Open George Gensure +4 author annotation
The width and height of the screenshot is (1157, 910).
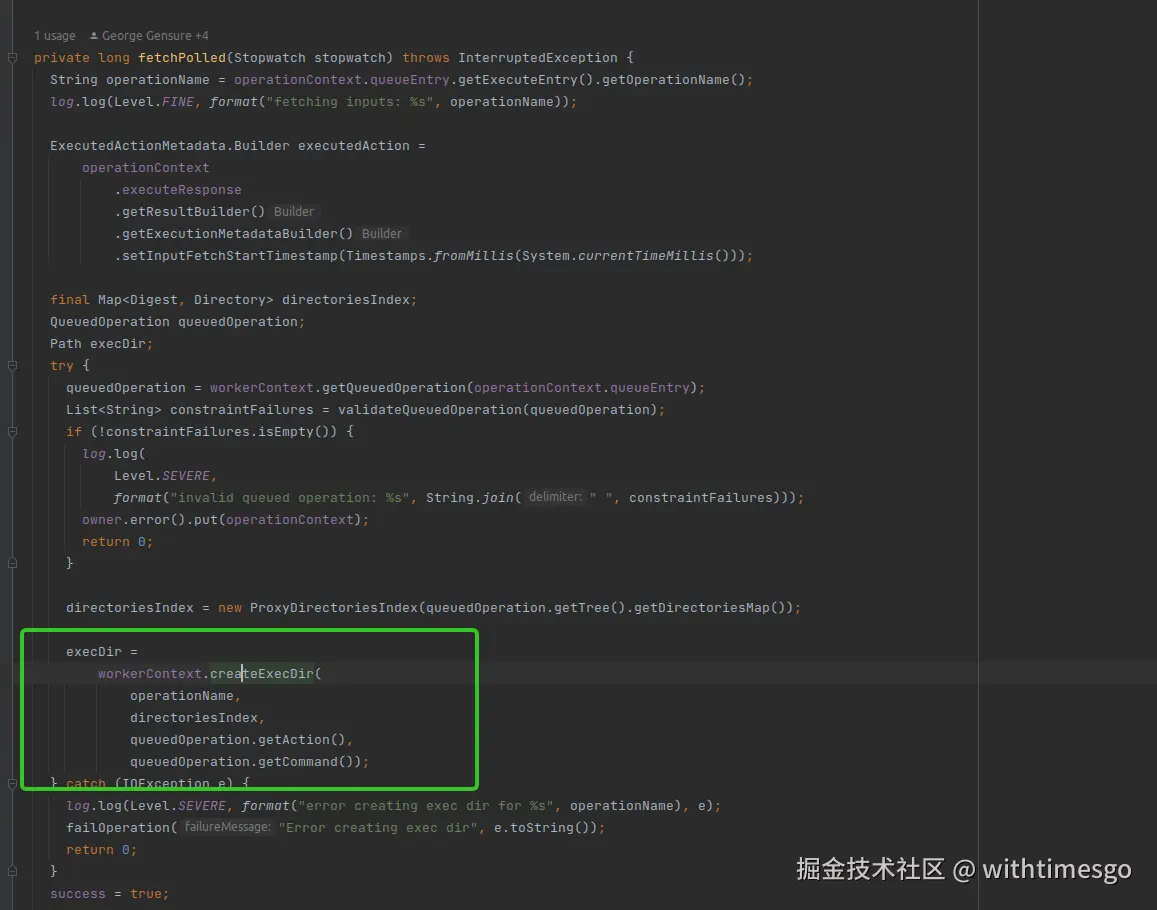click(155, 35)
